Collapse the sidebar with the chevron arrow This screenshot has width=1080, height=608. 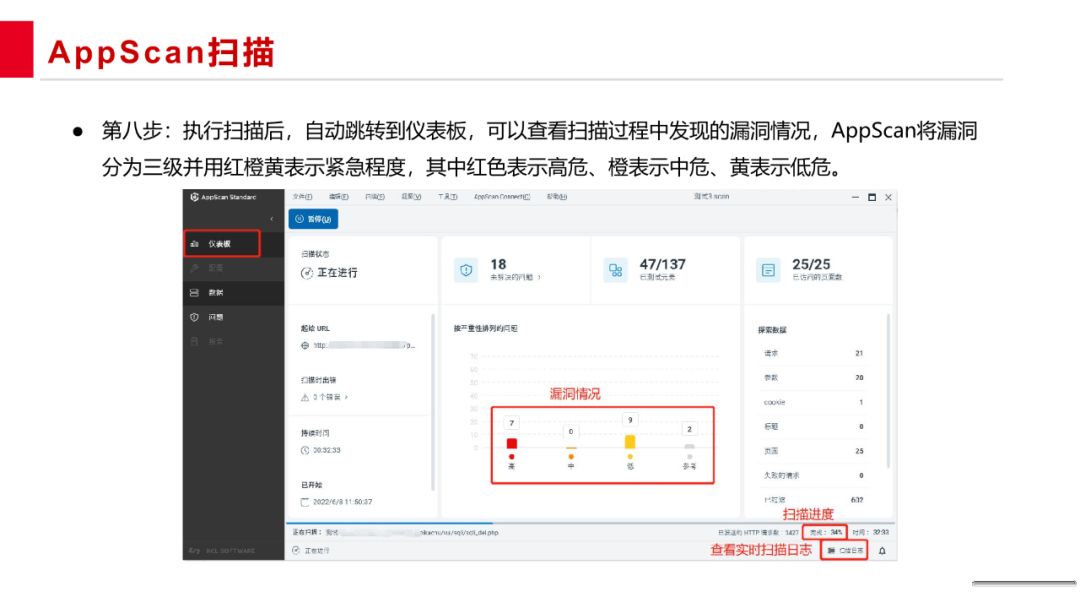click(x=271, y=219)
